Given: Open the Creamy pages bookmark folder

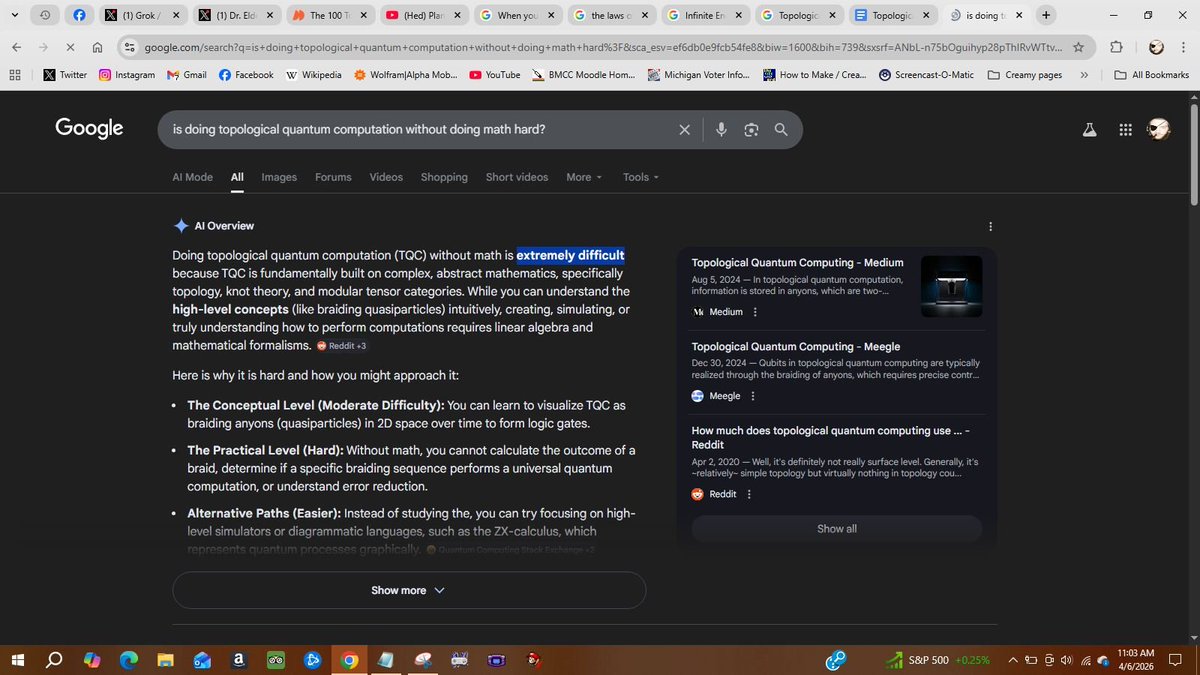Looking at the screenshot, I should (x=1025, y=75).
